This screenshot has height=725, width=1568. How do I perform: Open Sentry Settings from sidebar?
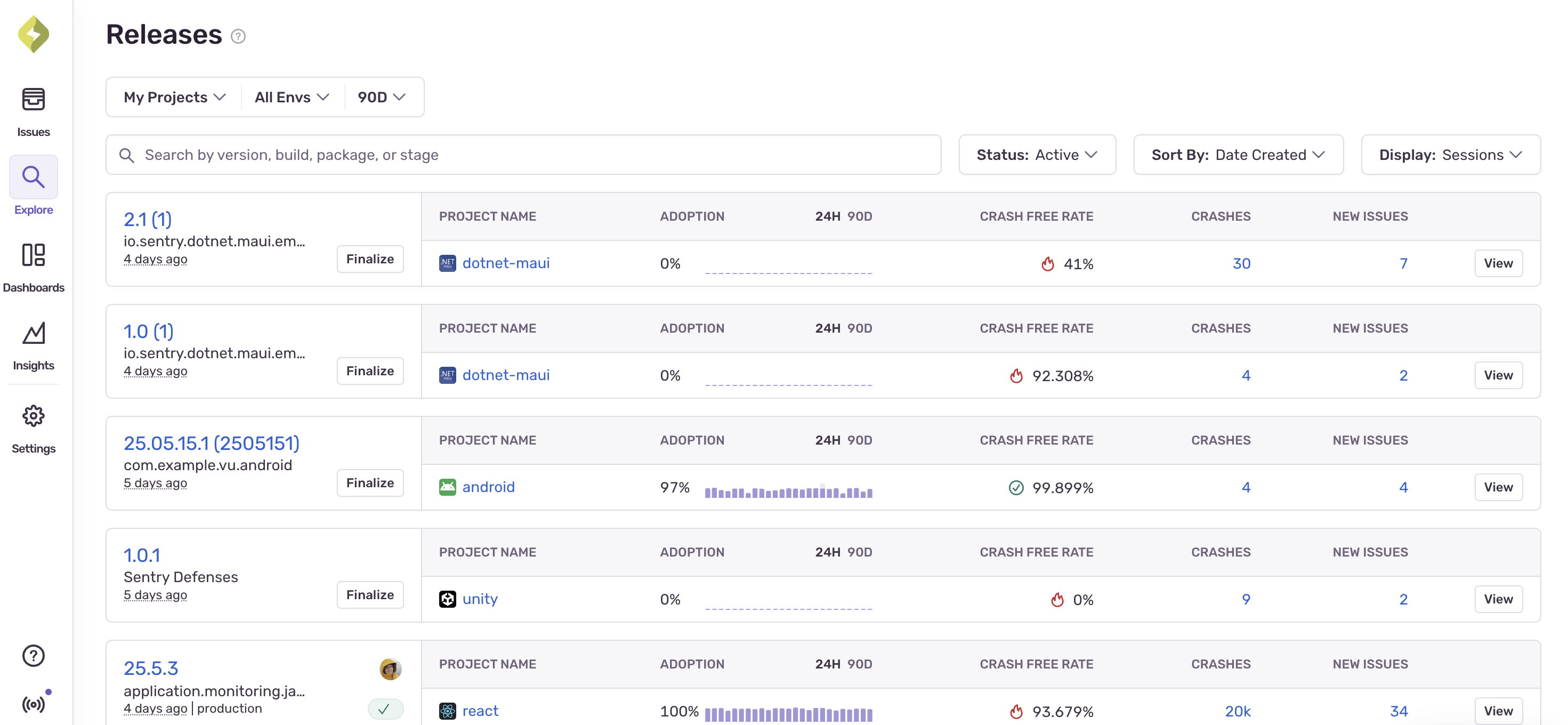pos(33,426)
